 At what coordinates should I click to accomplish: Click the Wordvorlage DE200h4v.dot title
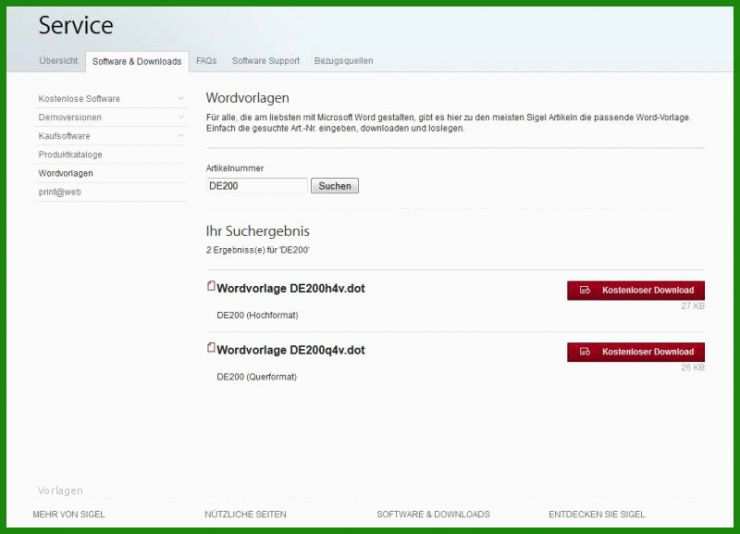(x=291, y=288)
